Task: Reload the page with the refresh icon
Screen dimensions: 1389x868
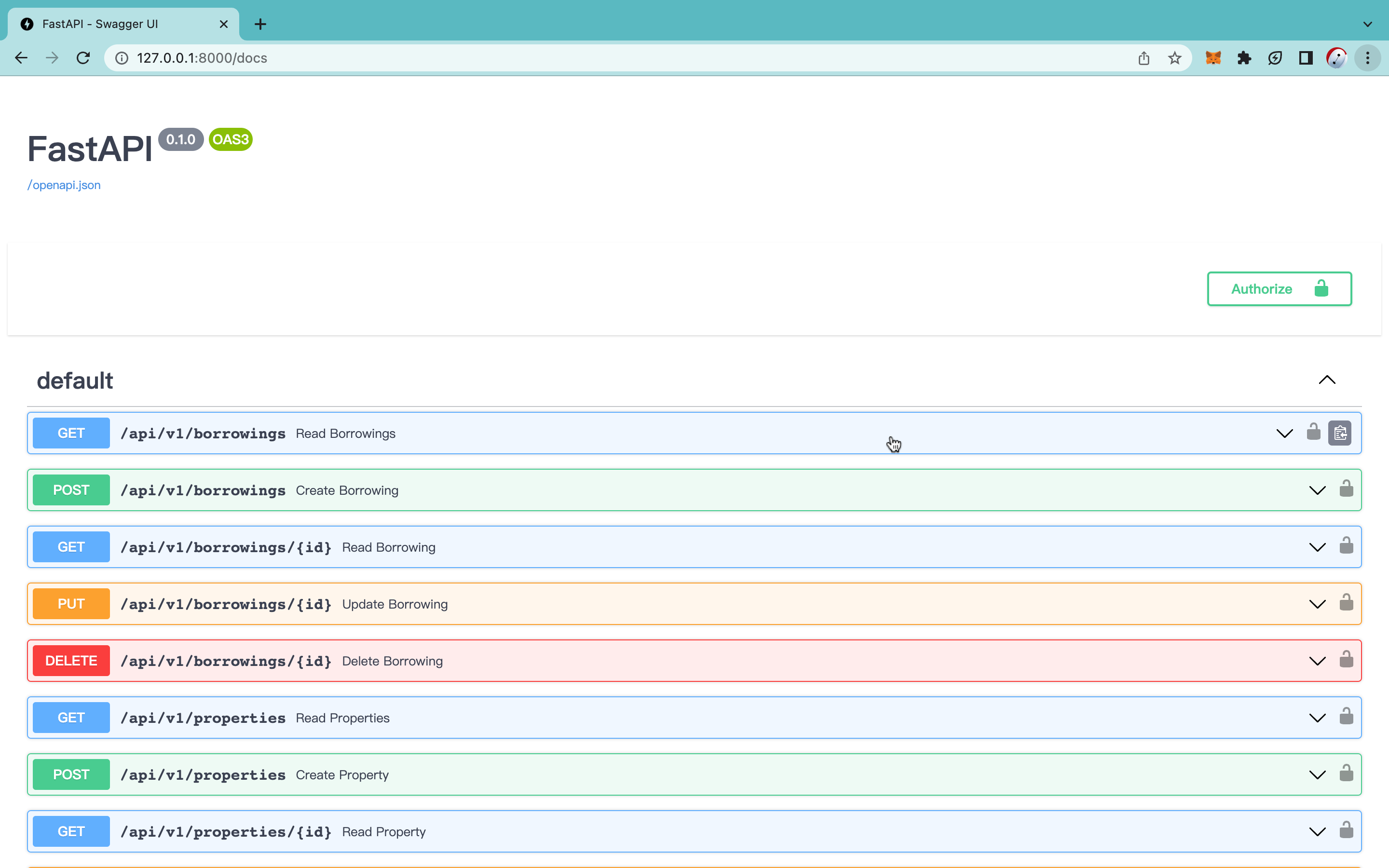Action: 83,58
